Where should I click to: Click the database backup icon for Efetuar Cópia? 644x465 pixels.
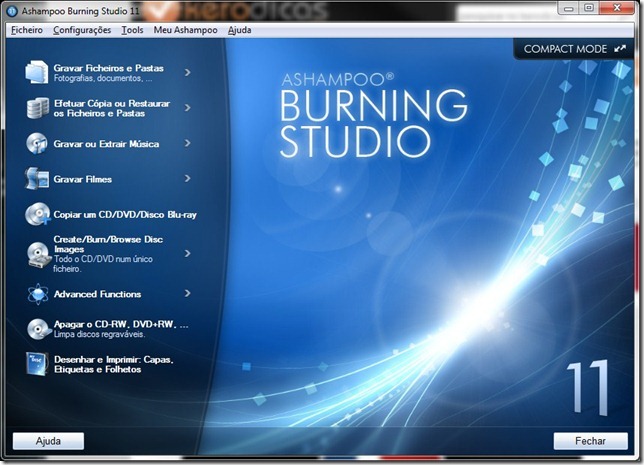point(37,108)
